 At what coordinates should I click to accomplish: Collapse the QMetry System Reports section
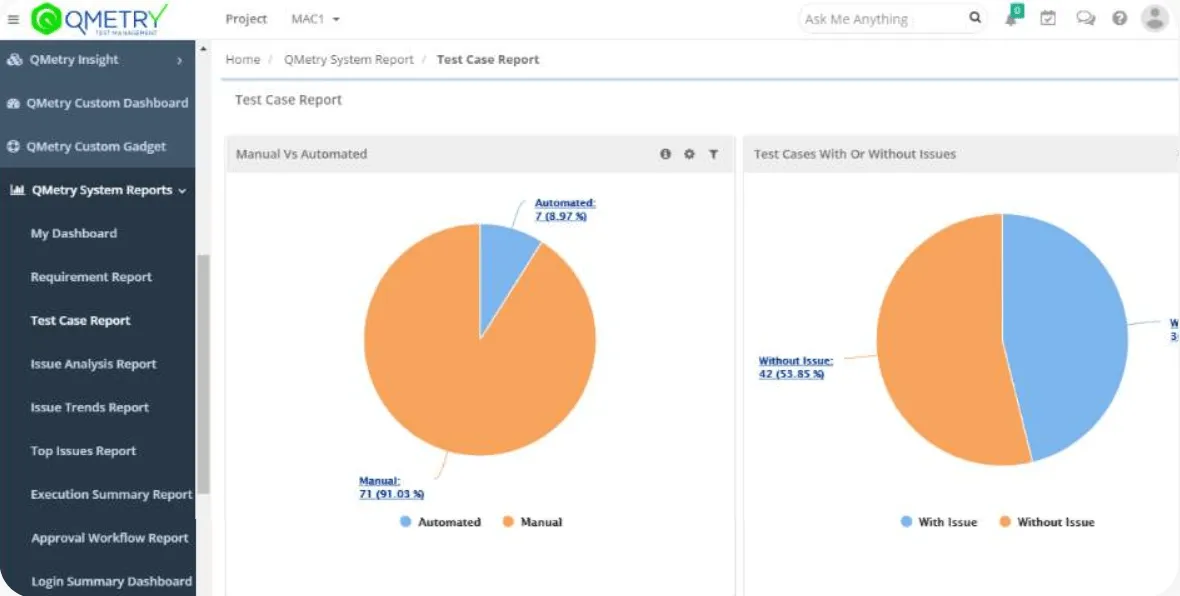point(182,191)
